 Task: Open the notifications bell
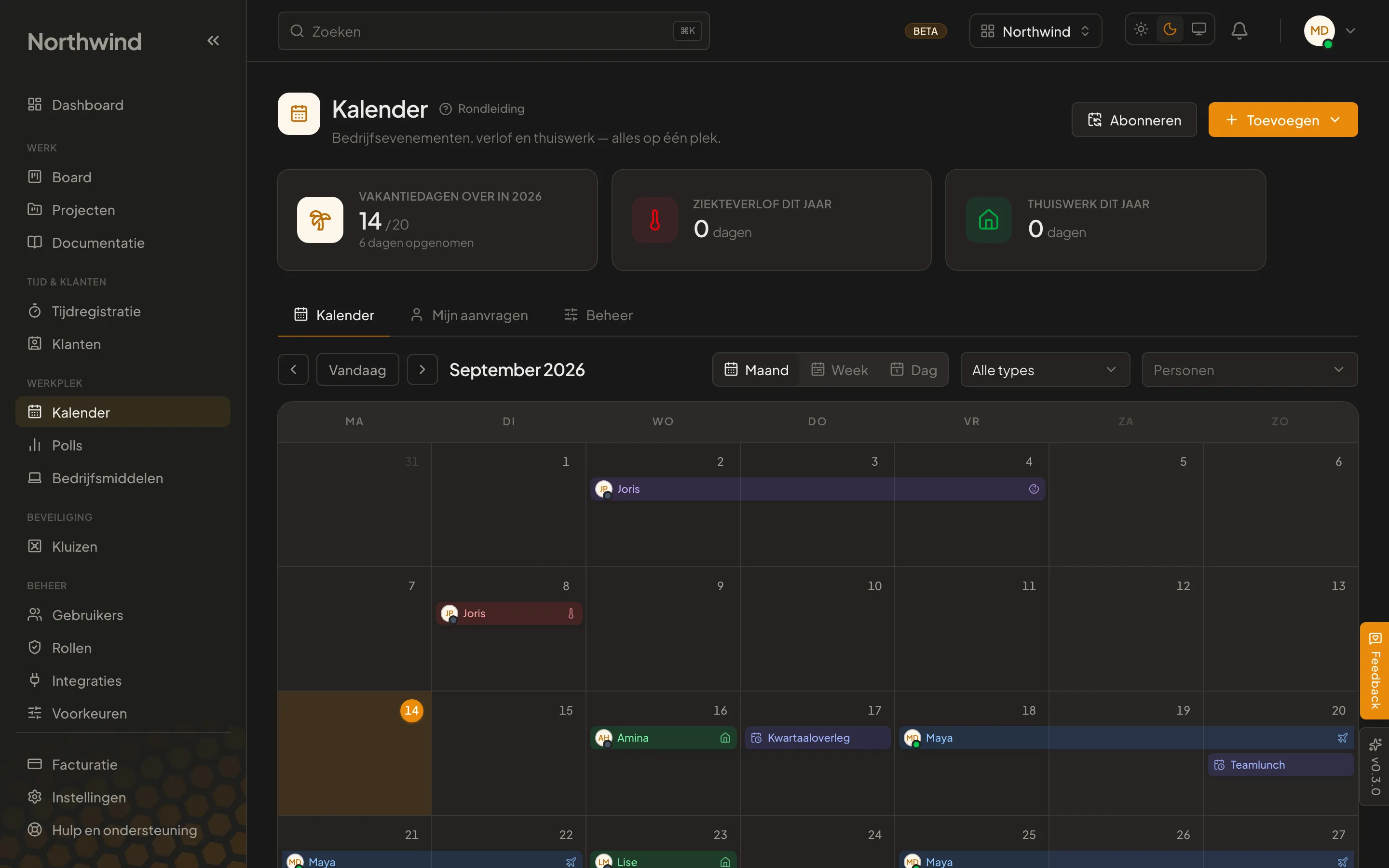[x=1239, y=30]
